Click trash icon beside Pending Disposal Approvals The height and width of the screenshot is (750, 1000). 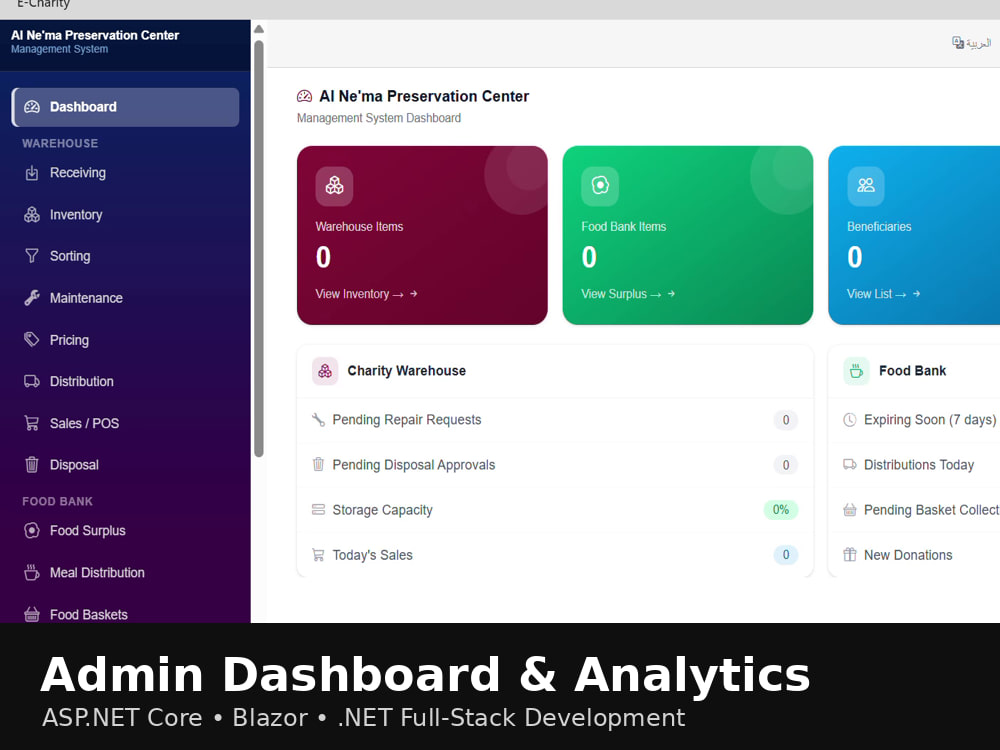(318, 464)
